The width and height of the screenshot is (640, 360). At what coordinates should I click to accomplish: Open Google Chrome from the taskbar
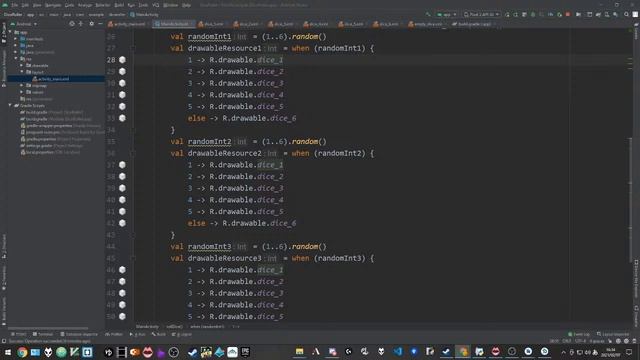point(22,352)
